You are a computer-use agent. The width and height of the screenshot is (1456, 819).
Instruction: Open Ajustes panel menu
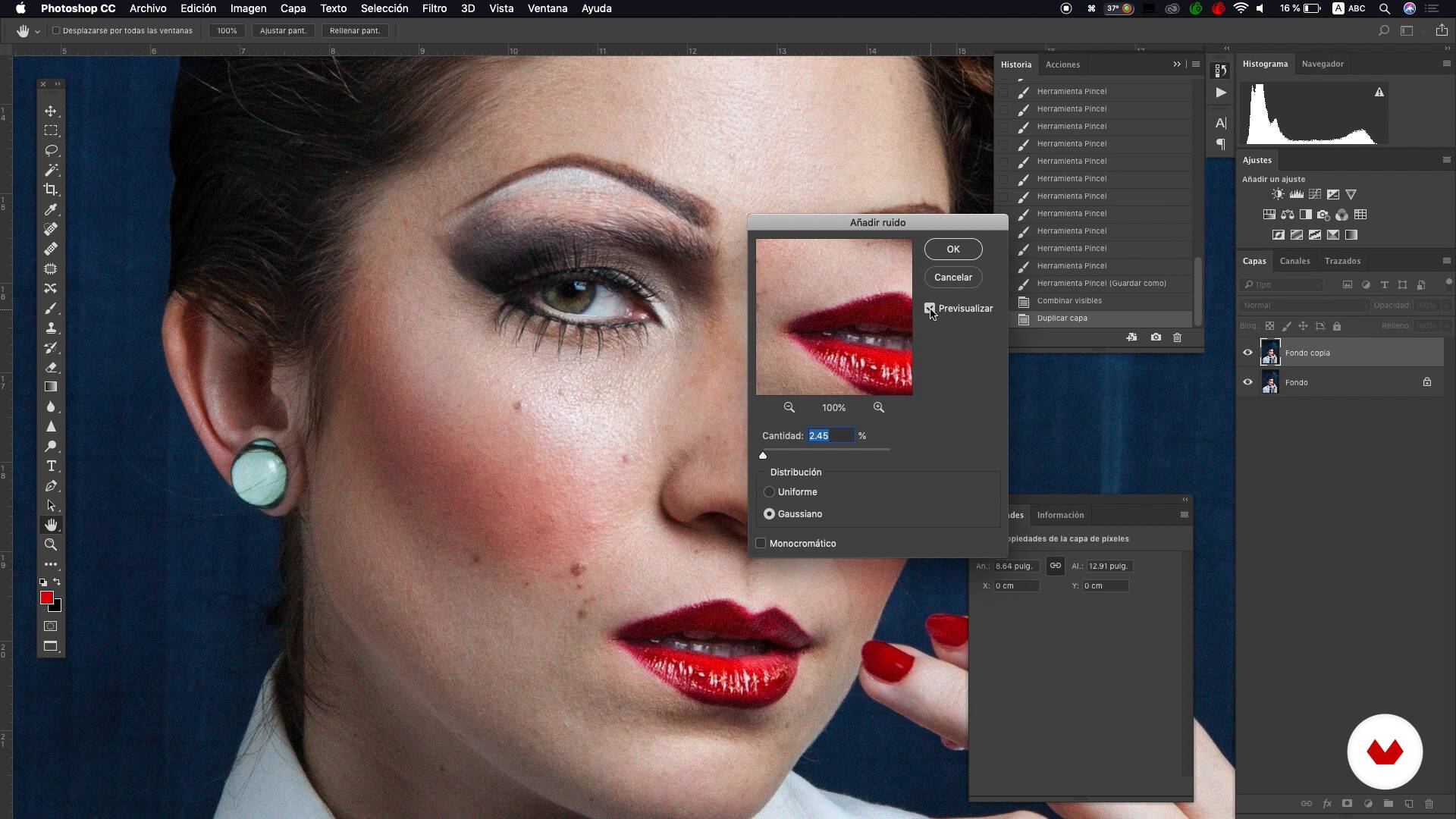click(1446, 160)
